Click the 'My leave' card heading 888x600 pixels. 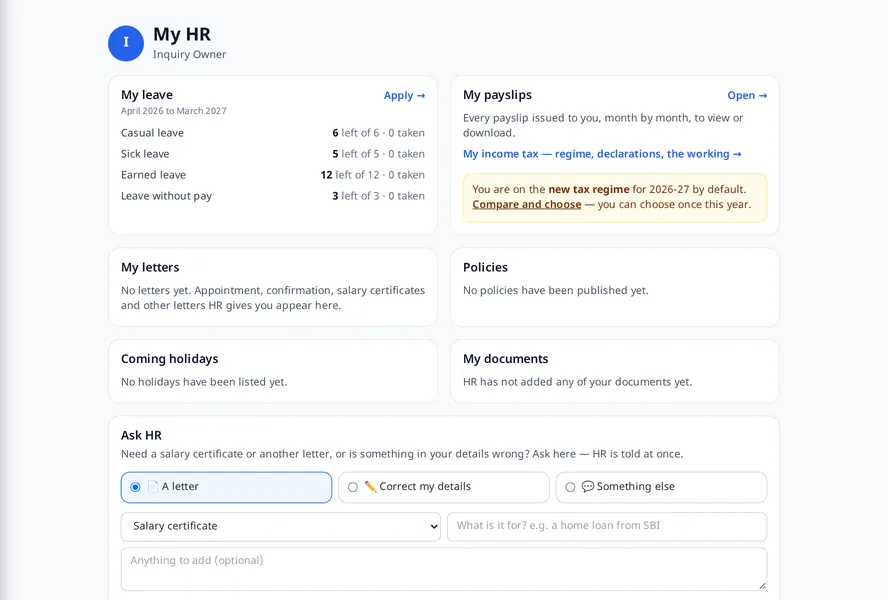[147, 95]
